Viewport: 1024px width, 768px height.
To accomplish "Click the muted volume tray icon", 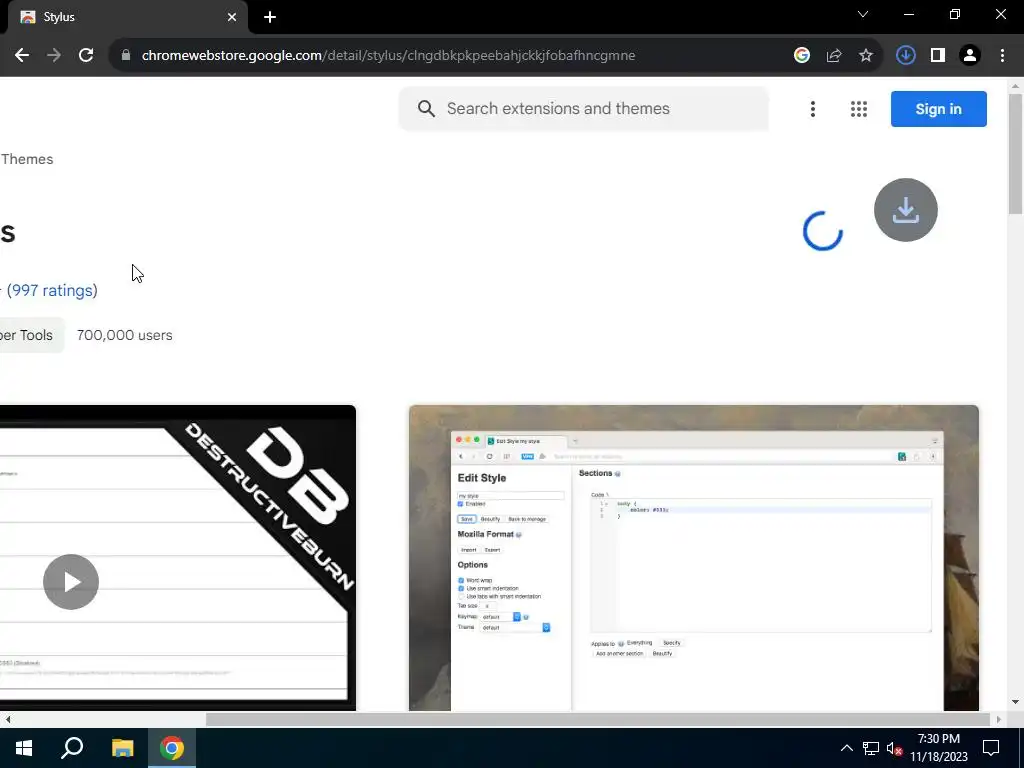I will pos(894,748).
